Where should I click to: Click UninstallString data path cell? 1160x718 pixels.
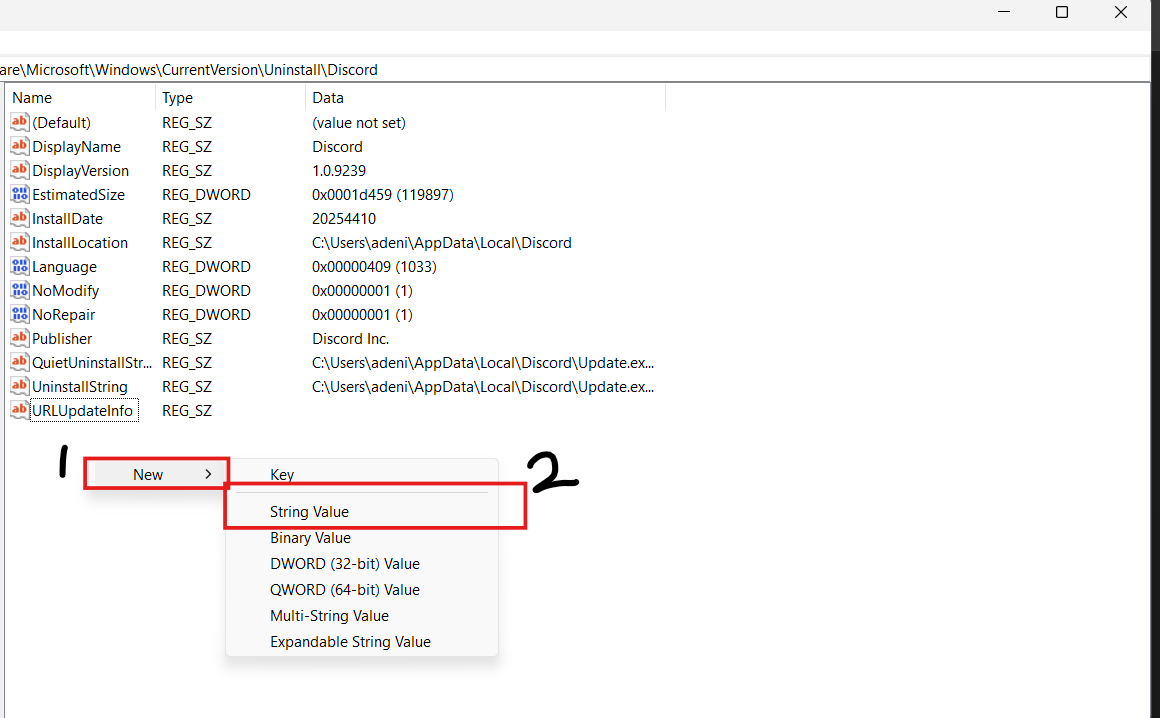(x=483, y=387)
